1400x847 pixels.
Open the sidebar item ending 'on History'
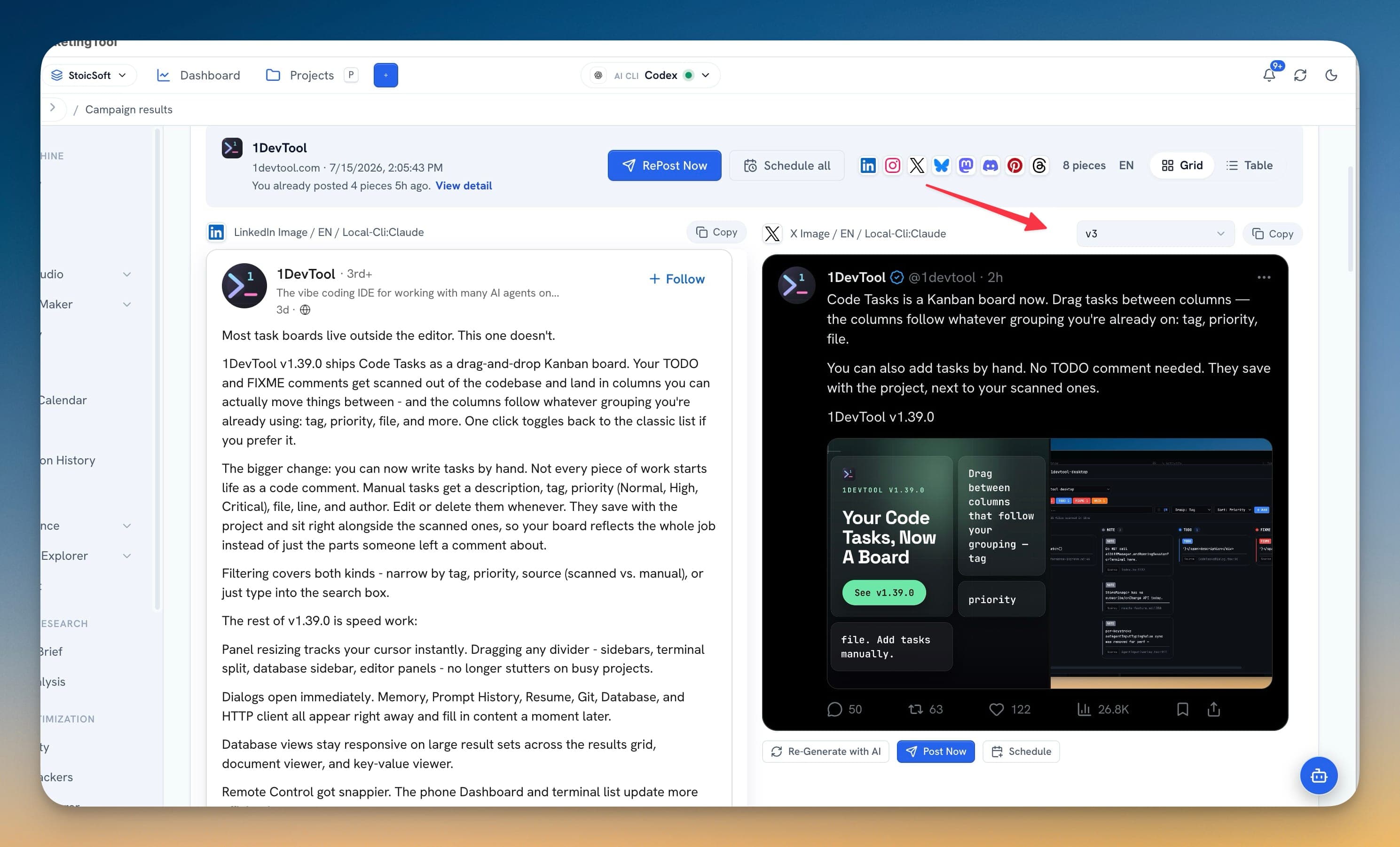coord(67,460)
